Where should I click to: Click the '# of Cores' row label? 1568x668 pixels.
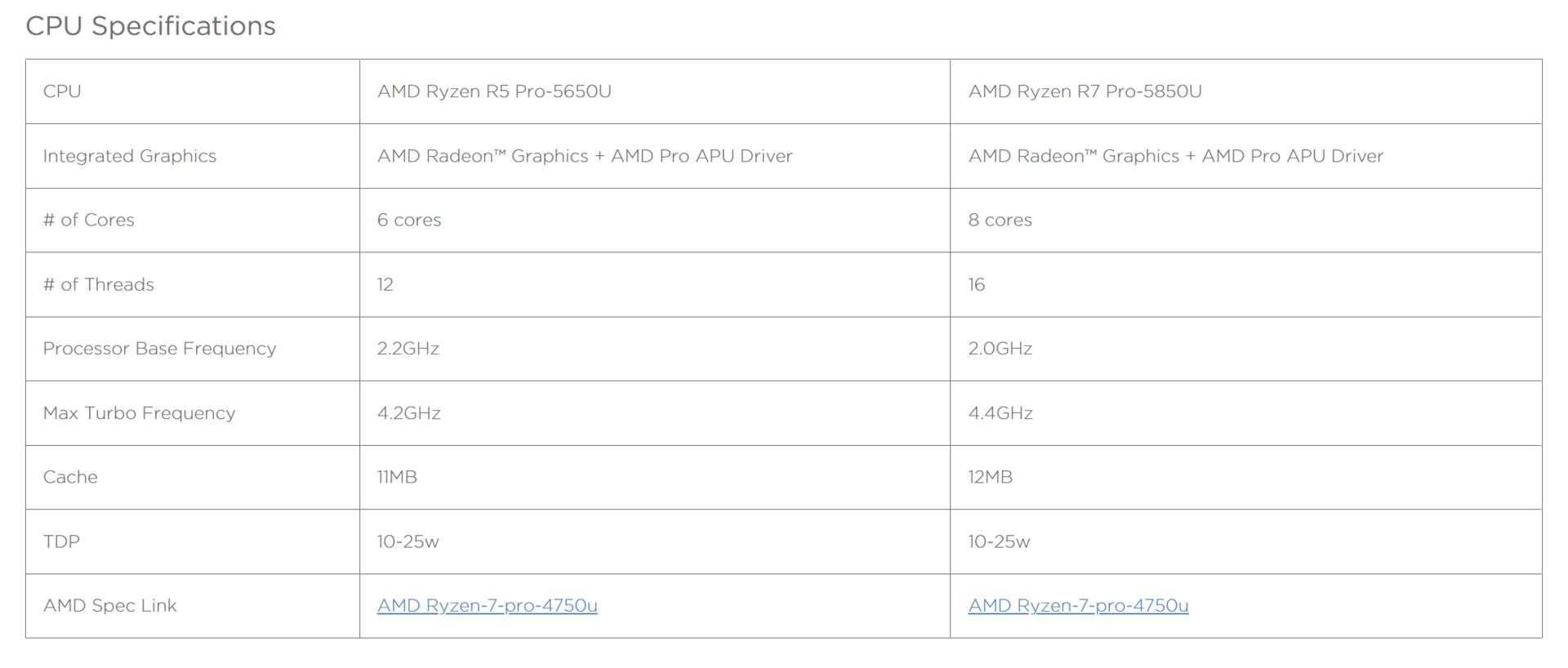click(x=88, y=220)
